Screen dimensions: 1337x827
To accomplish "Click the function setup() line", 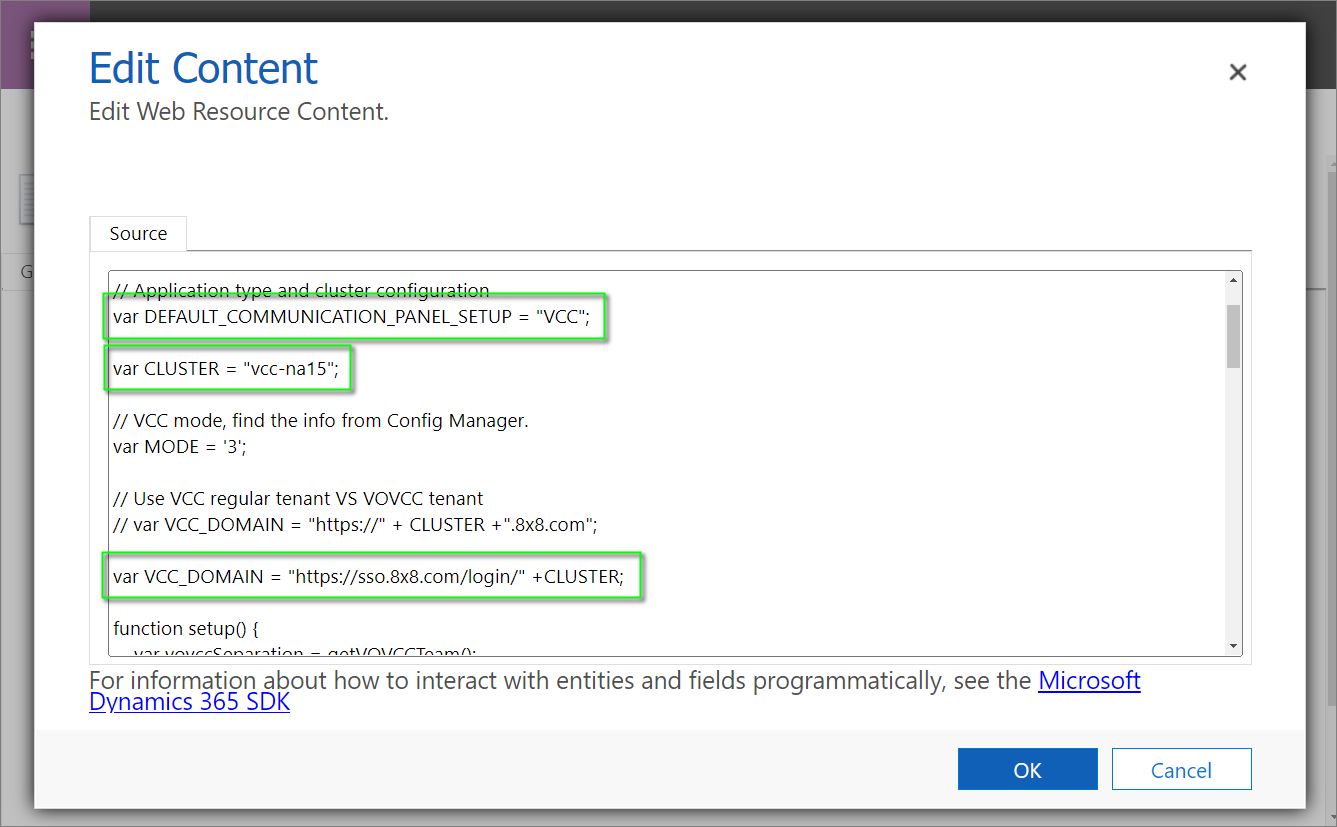I will click(186, 629).
